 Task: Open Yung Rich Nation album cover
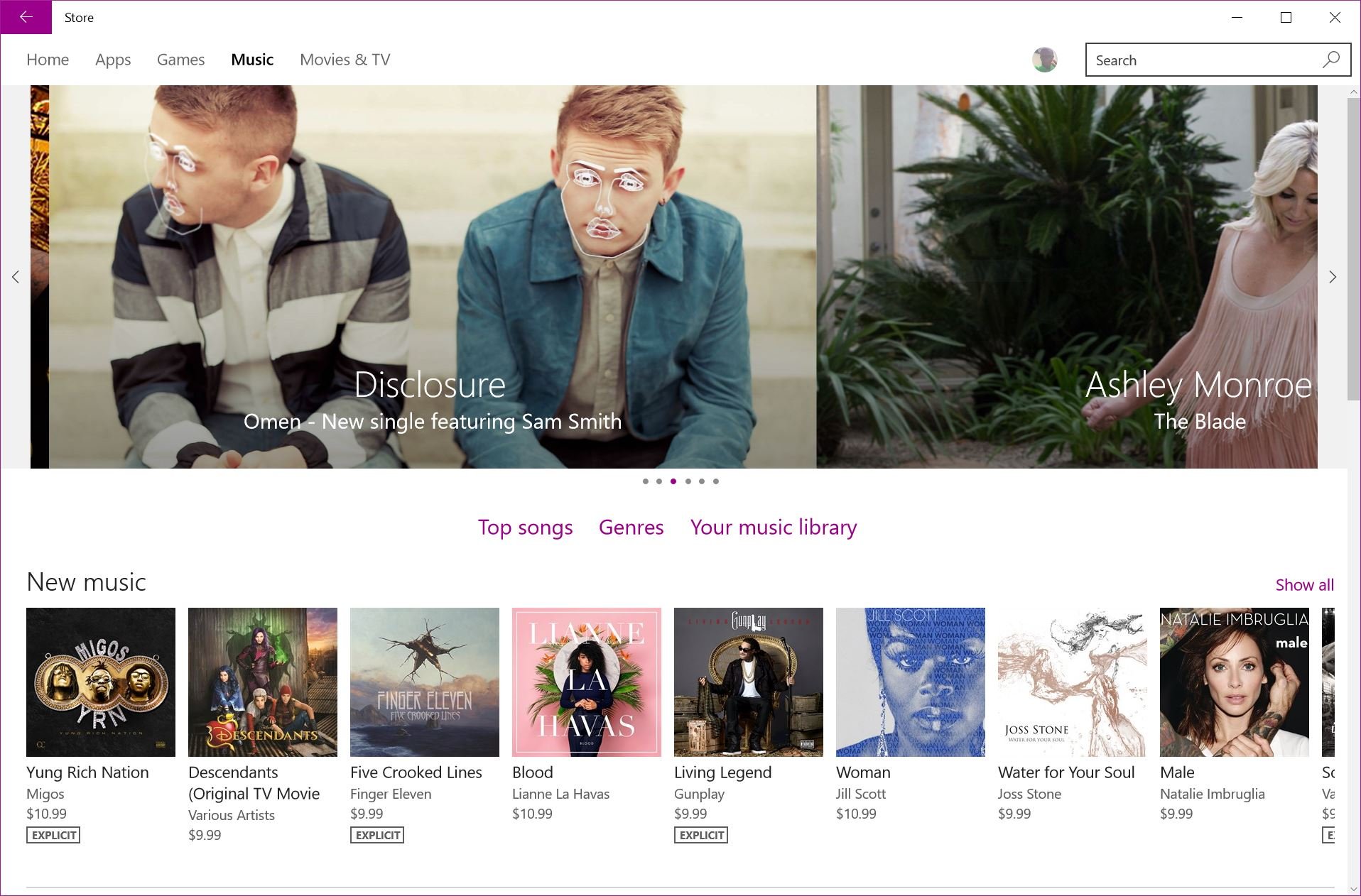point(101,682)
